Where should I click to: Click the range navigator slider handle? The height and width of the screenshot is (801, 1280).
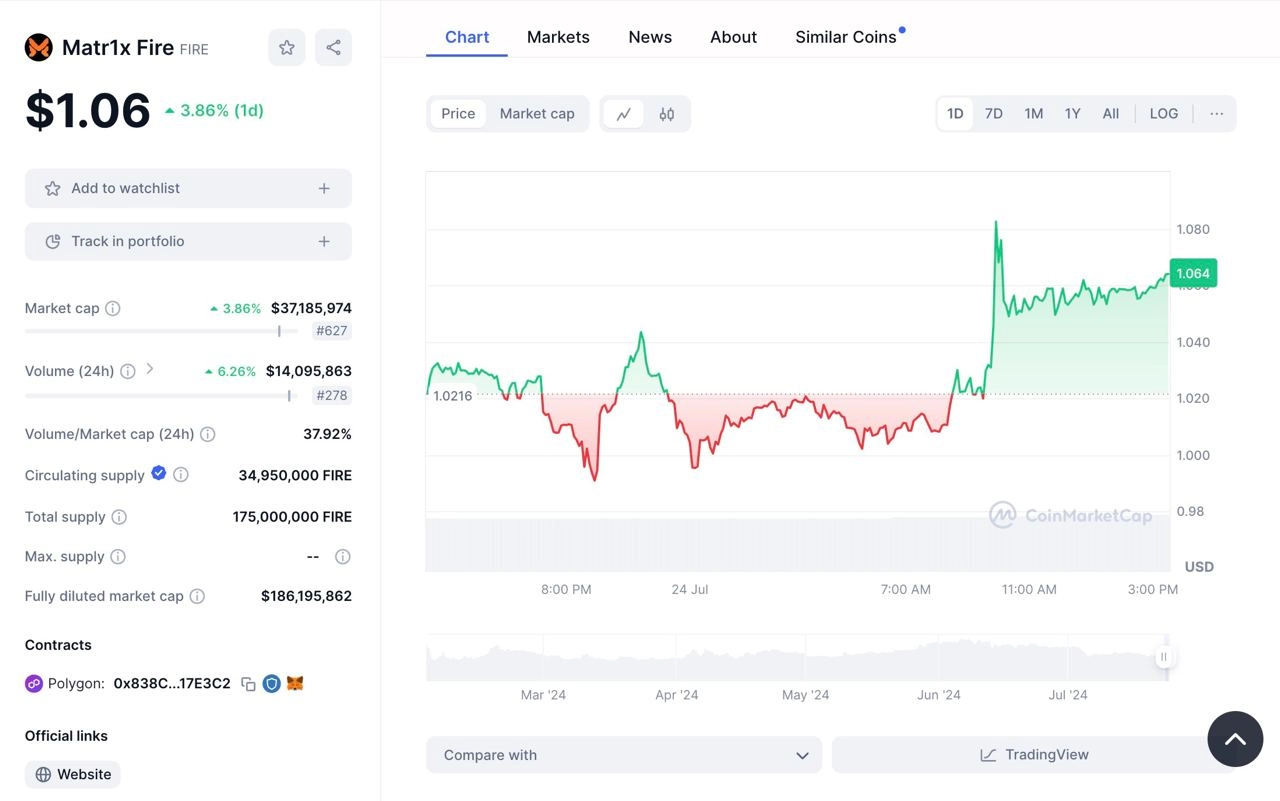click(x=1164, y=657)
